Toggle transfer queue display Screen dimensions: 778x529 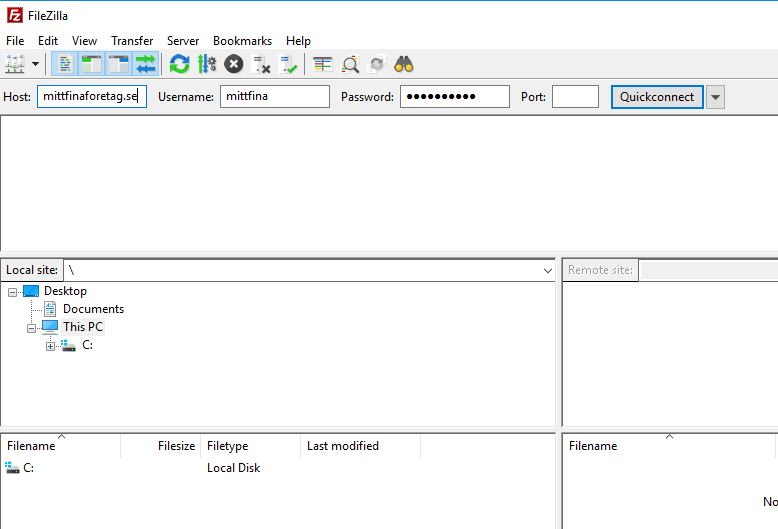(x=146, y=64)
